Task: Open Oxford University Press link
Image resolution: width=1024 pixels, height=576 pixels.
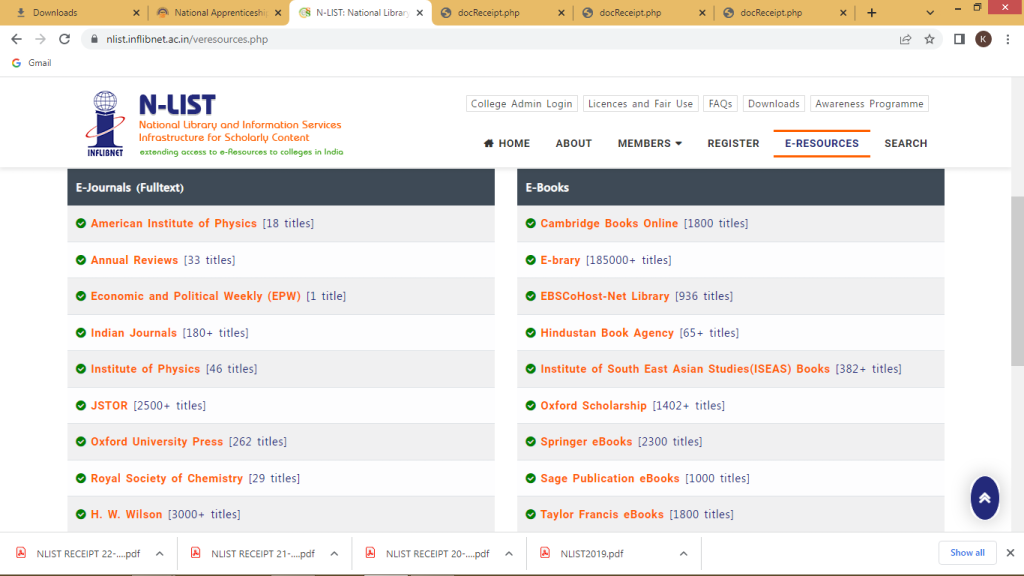Action: pyautogui.click(x=157, y=441)
